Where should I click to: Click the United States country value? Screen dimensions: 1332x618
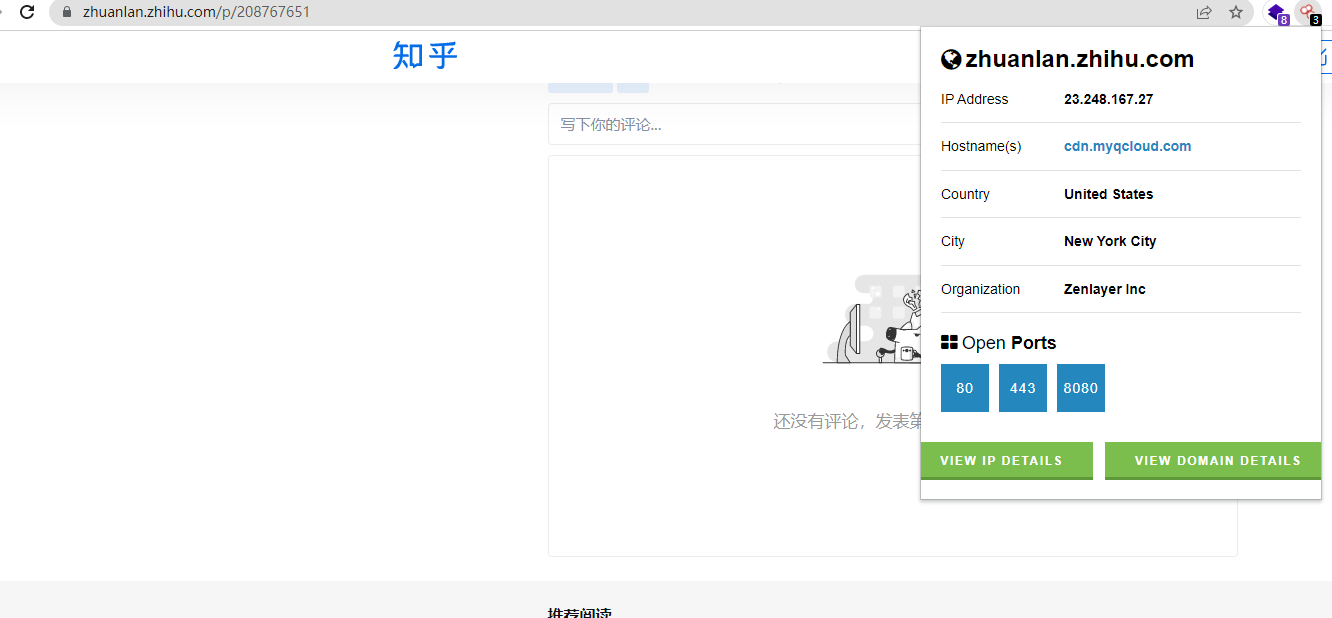coord(1108,194)
